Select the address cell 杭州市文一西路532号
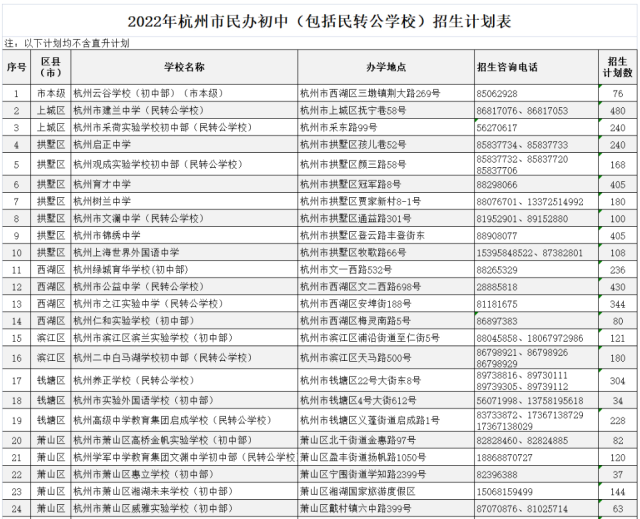Viewport: 640px width, 519px height. click(386, 270)
